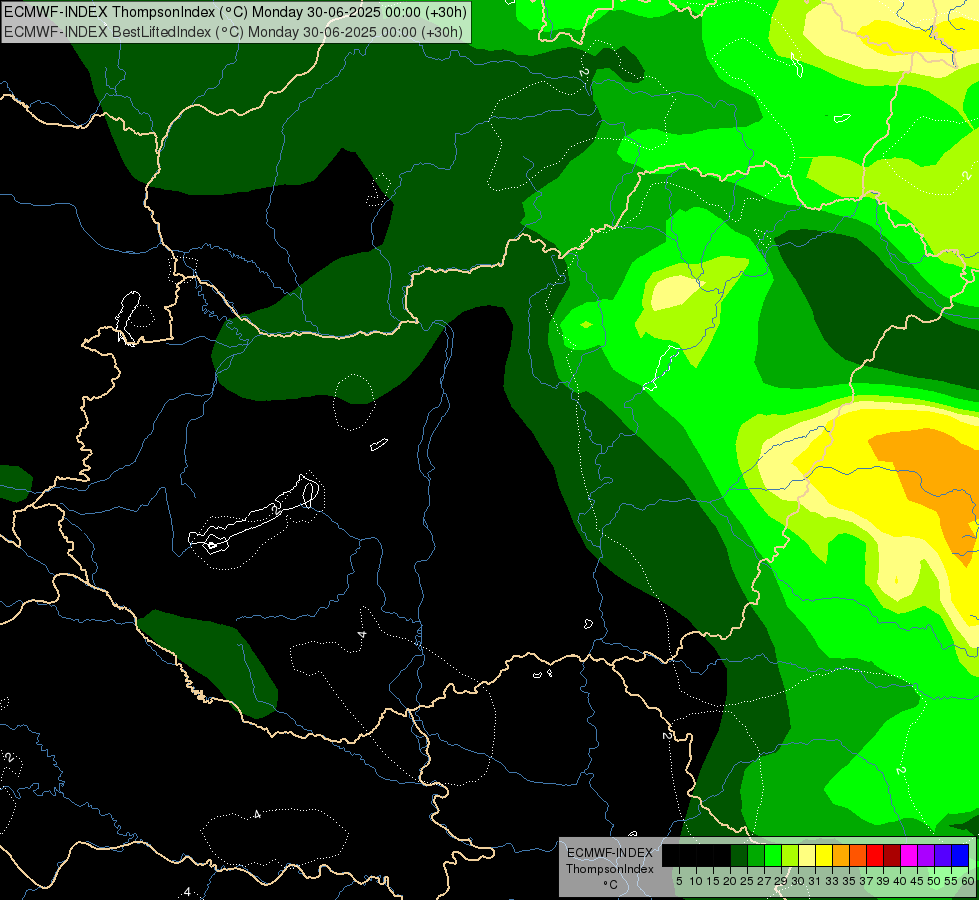Click the legend tick value 39
The width and height of the screenshot is (979, 900).
[883, 881]
